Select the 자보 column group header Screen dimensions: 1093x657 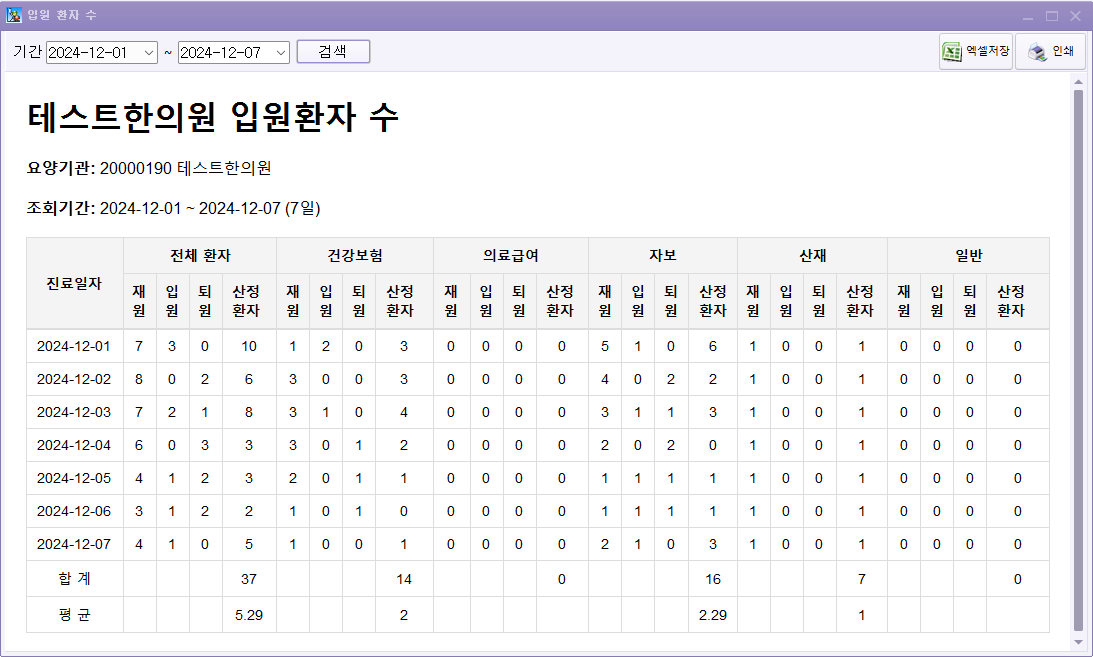tap(662, 256)
